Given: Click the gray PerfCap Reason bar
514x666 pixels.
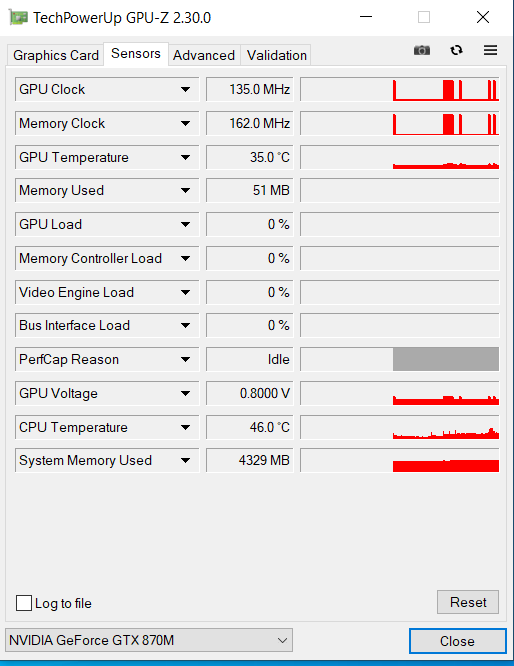Looking at the screenshot, I should pyautogui.click(x=446, y=359).
